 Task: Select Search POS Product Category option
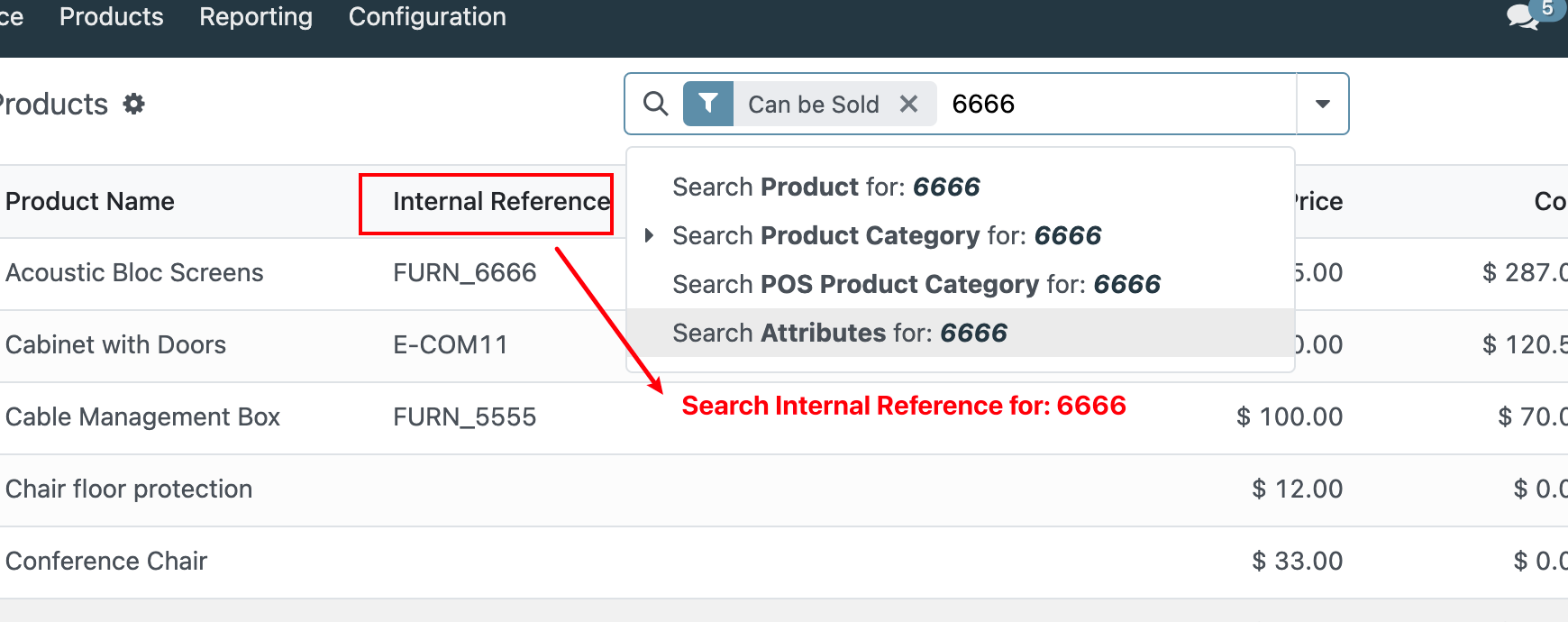pos(916,284)
